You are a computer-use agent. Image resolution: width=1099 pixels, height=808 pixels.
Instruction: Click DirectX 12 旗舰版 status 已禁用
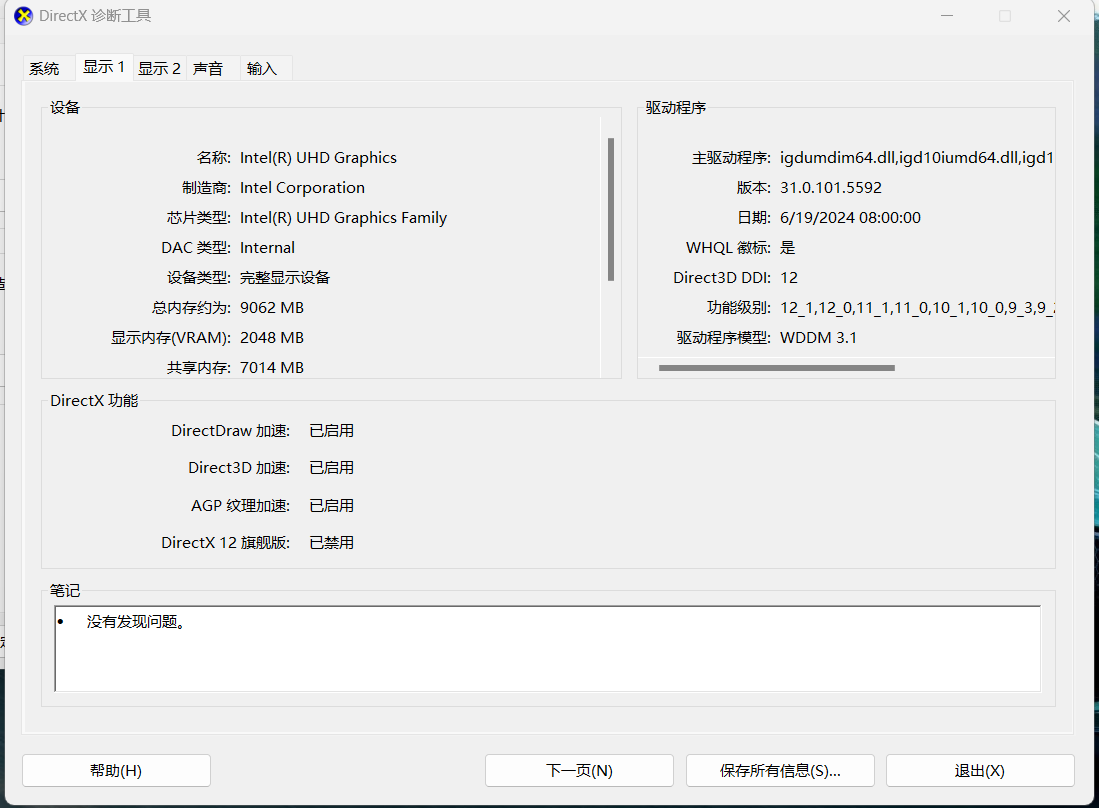332,543
